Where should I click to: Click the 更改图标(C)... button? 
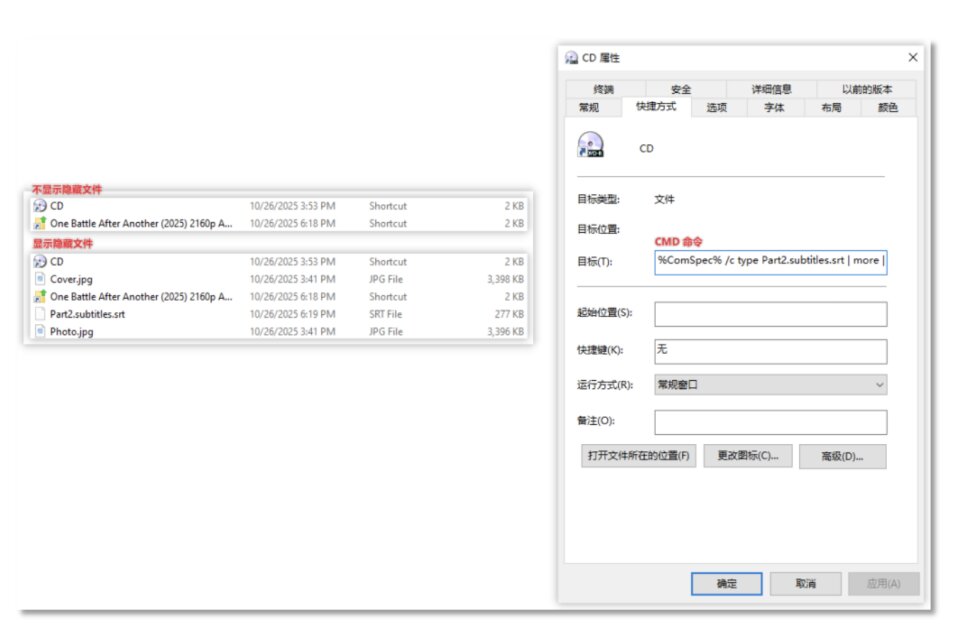pos(748,456)
